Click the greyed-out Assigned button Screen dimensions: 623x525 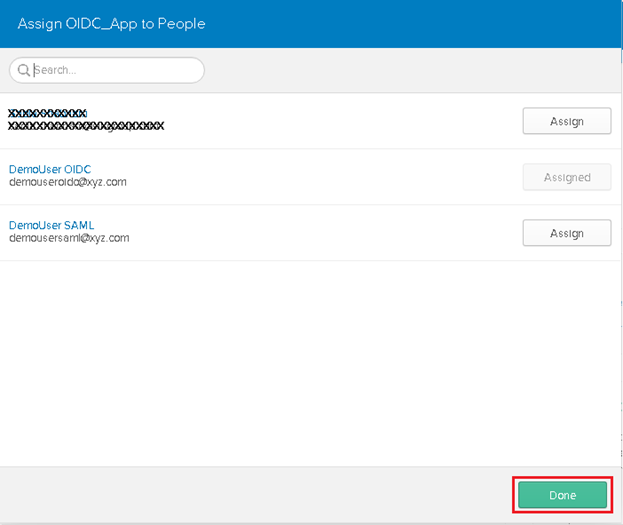coord(566,177)
